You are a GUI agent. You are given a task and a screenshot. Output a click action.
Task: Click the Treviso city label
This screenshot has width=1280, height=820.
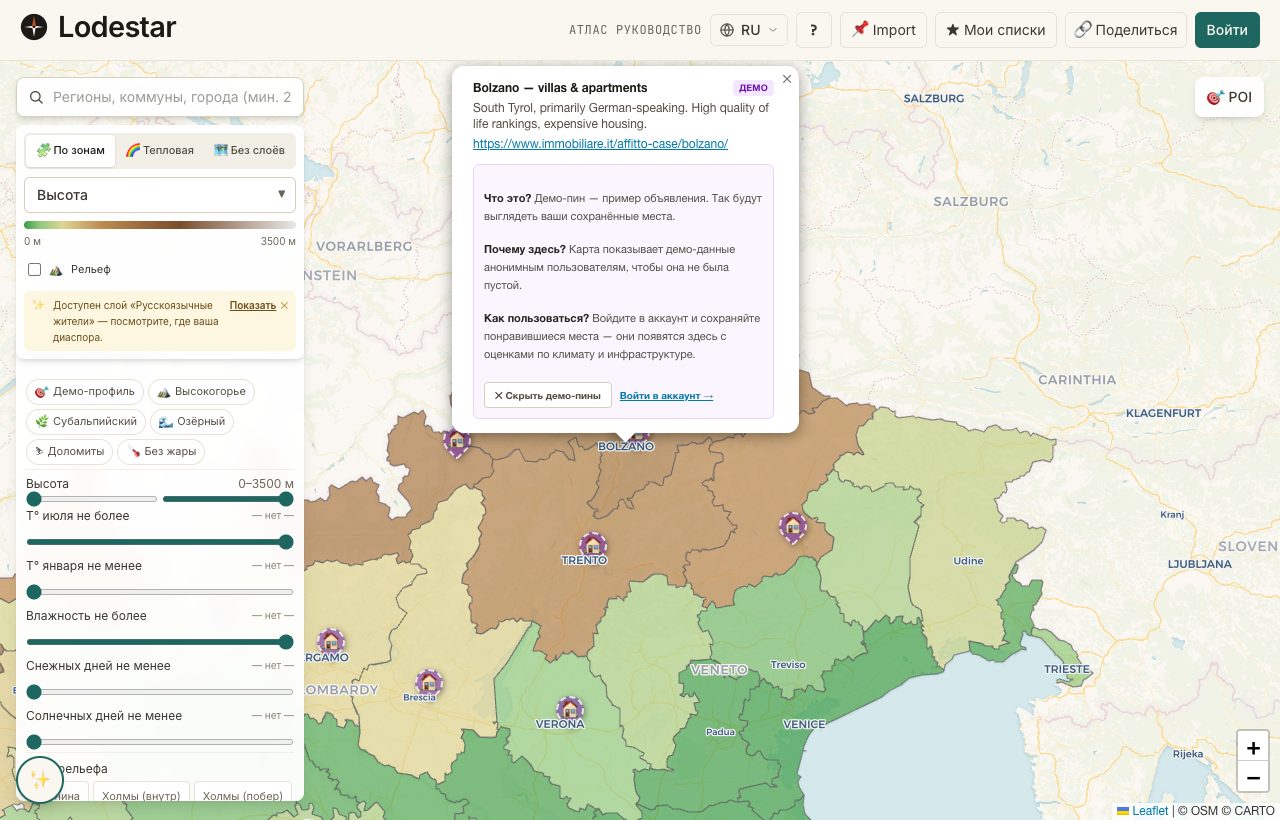[788, 665]
